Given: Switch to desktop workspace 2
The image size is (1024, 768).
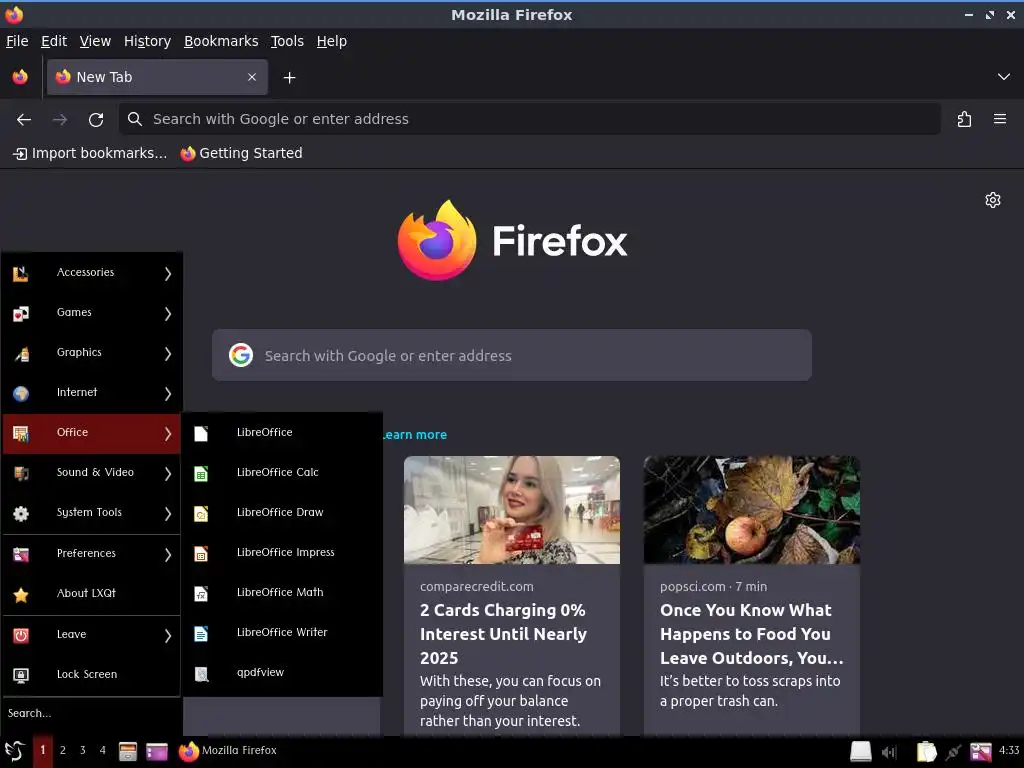Looking at the screenshot, I should pos(63,751).
